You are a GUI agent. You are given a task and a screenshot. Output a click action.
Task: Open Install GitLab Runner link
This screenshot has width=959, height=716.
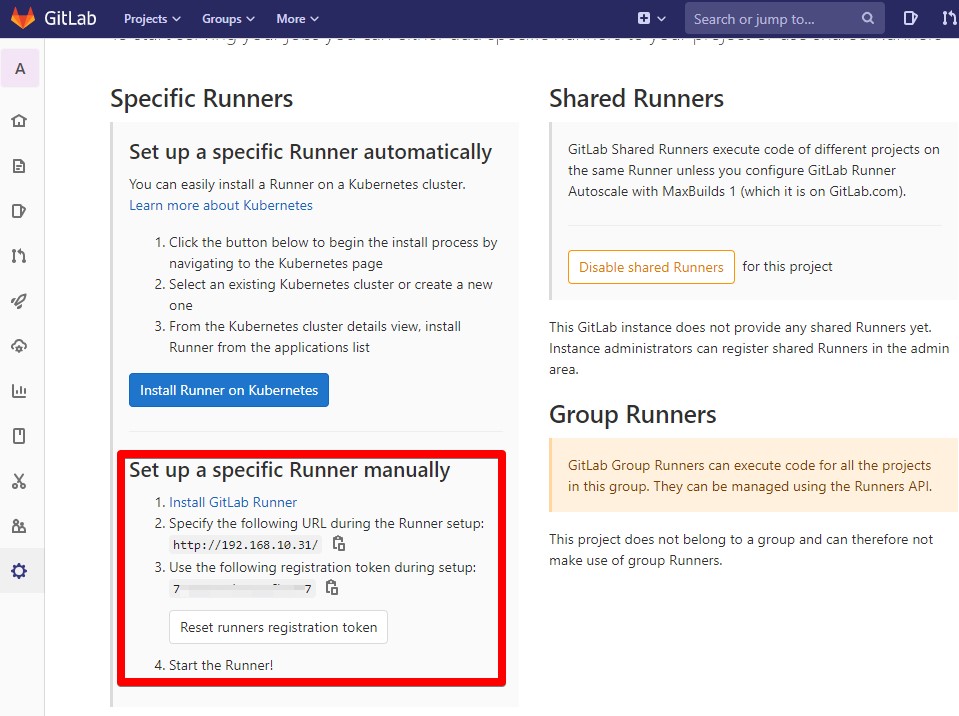click(233, 502)
